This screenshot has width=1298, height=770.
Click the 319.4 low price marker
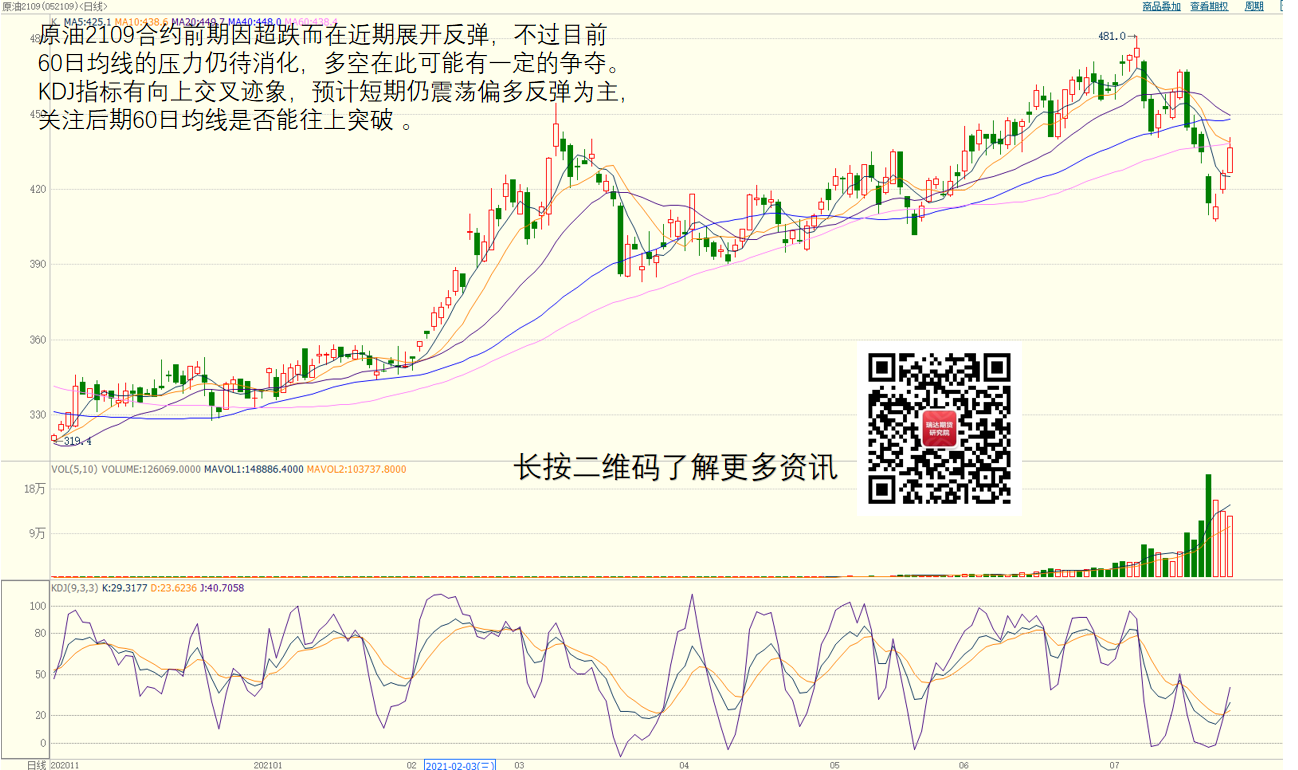(77, 441)
